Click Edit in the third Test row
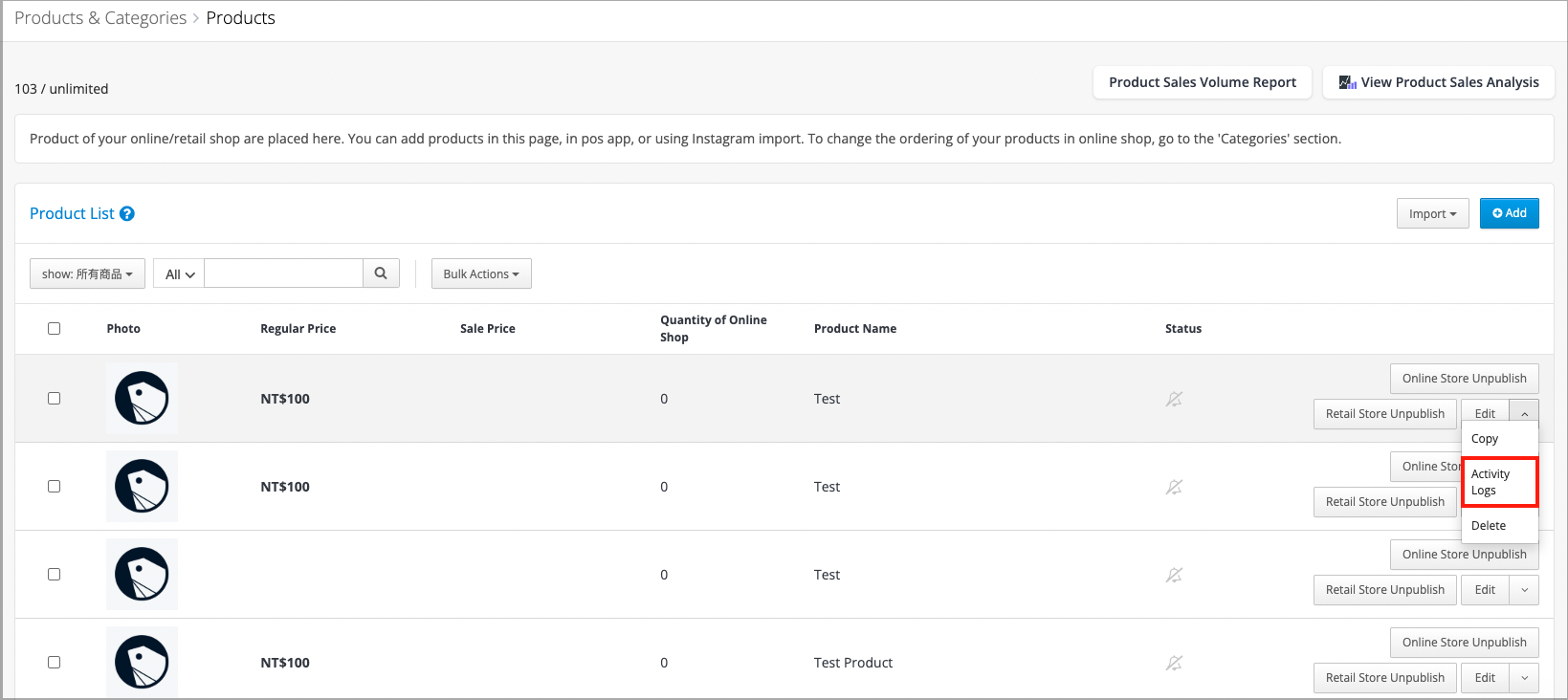Screen dimensions: 1568x700 coord(1485,590)
